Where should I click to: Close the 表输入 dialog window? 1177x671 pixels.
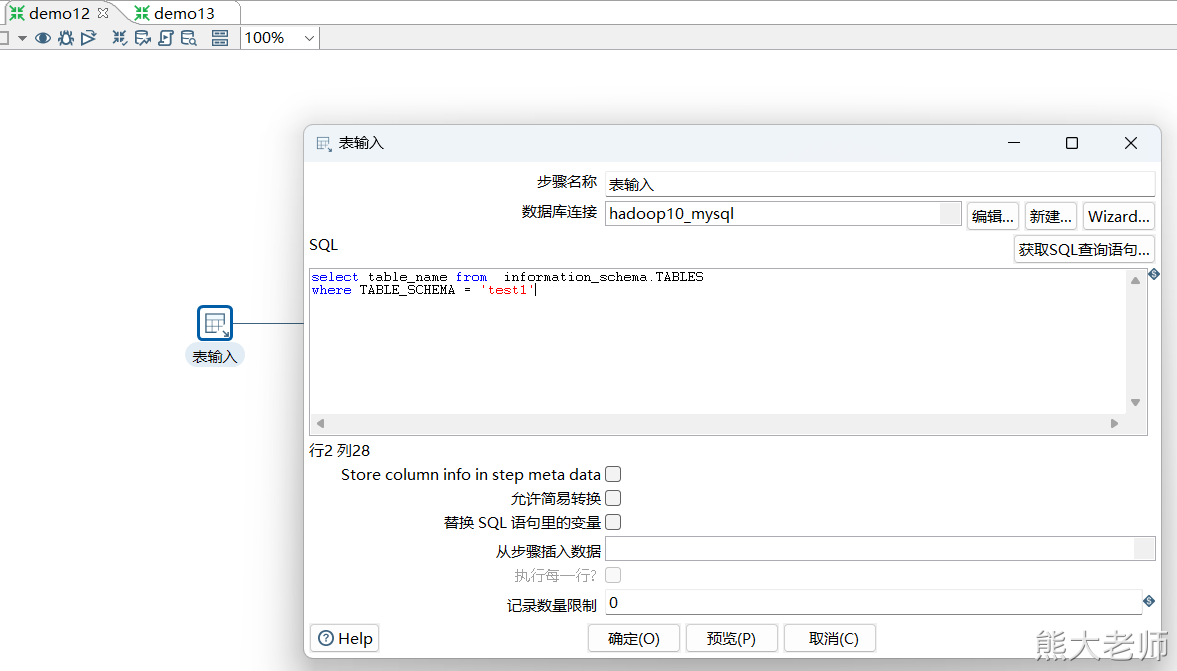(1130, 143)
